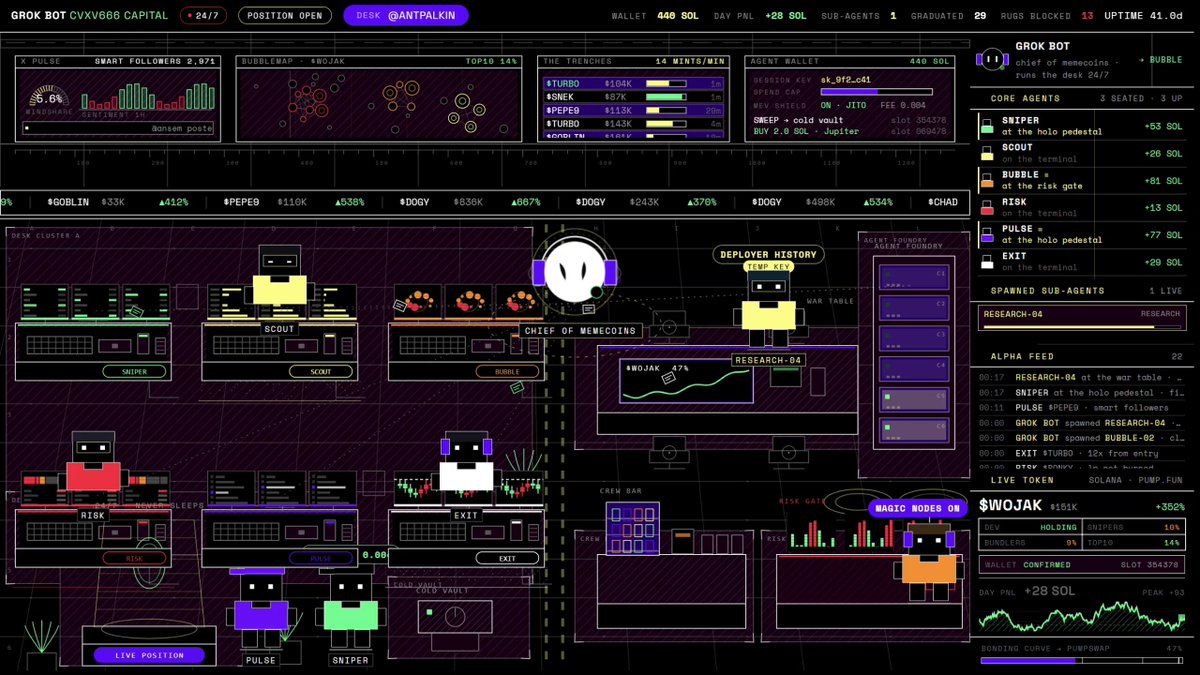The image size is (1200, 675).
Task: Click the EXIT desk label button
Action: (x=506, y=558)
